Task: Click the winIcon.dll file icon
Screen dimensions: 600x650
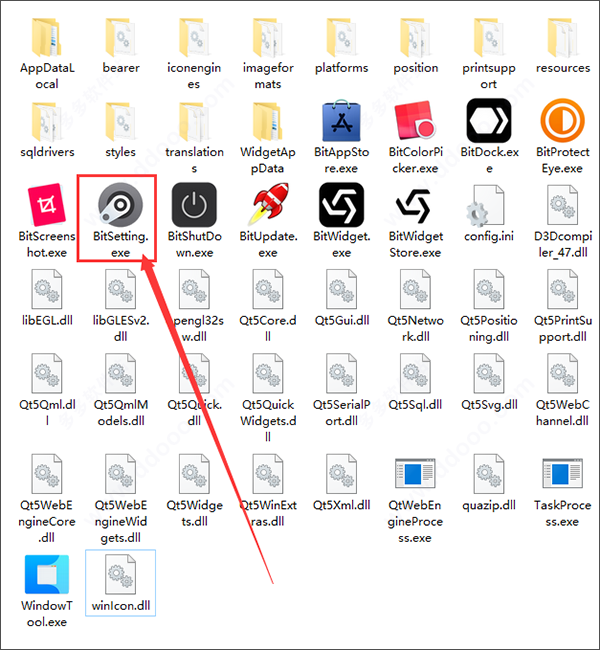Action: [x=121, y=575]
